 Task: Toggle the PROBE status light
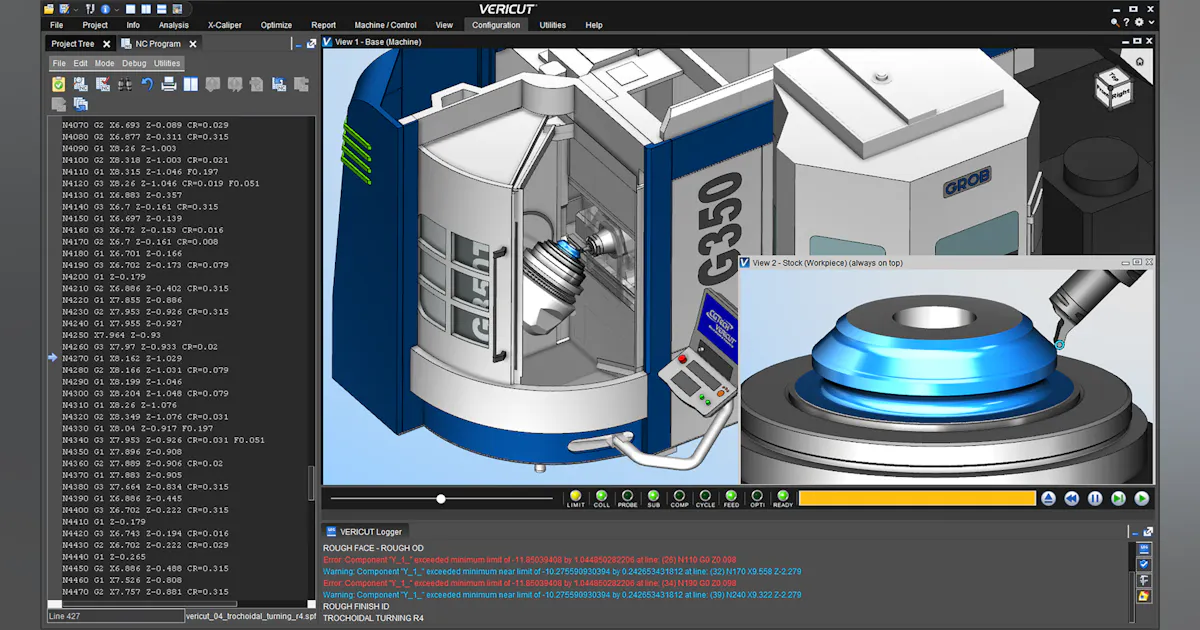point(627,498)
